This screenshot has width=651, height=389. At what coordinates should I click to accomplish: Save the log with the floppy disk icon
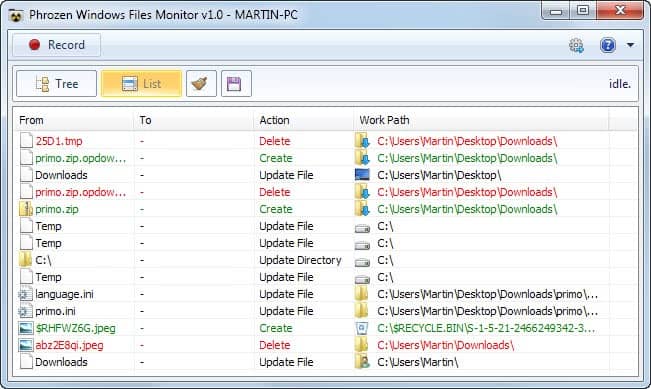236,84
